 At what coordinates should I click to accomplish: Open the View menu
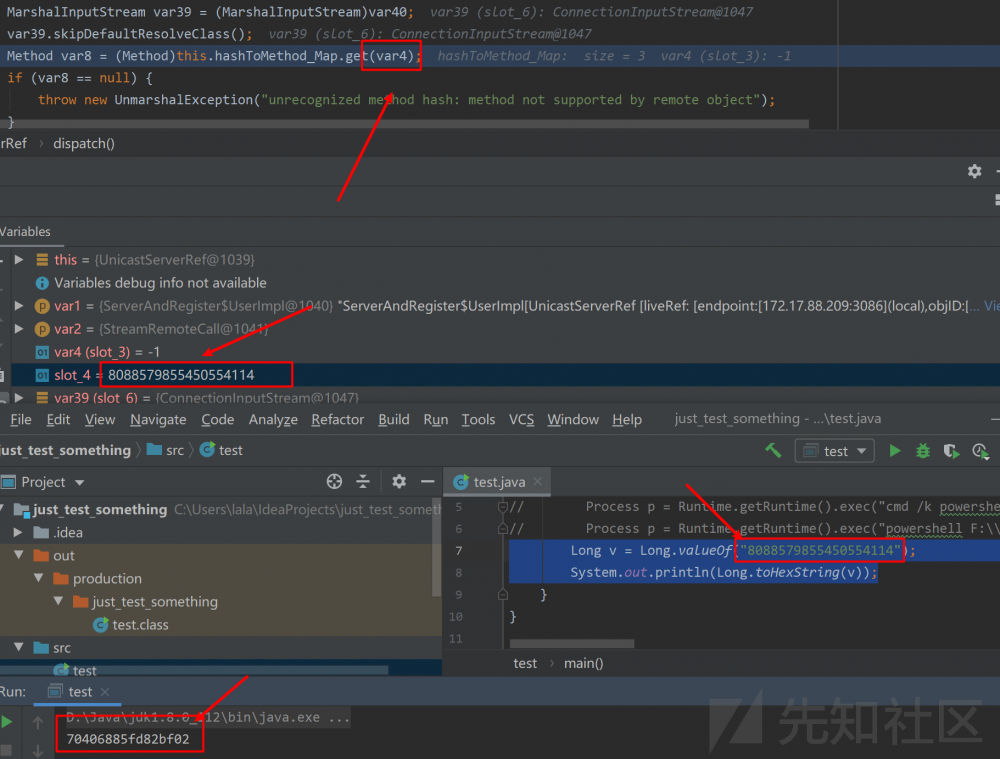click(100, 420)
